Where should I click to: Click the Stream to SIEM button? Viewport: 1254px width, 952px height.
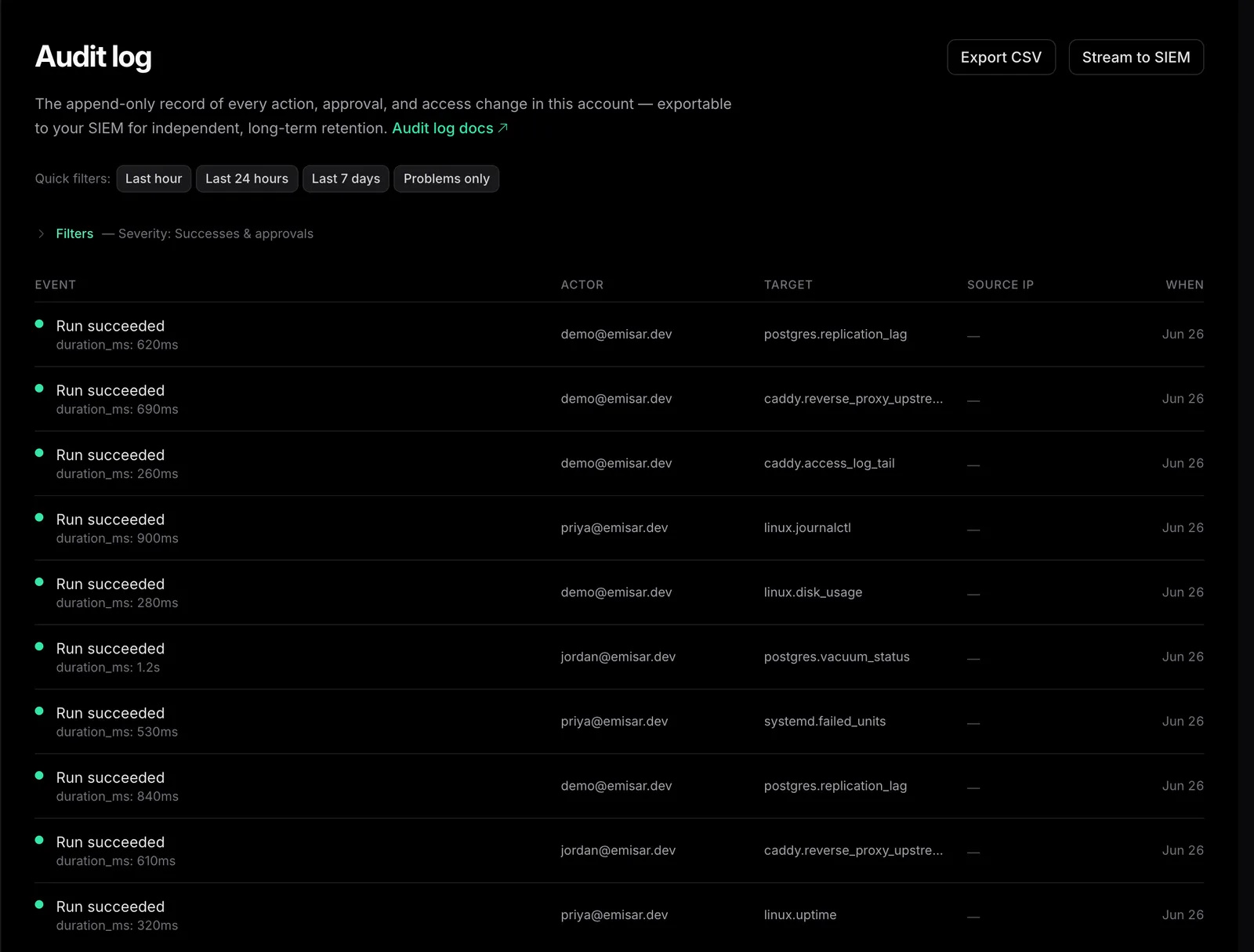[1136, 57]
